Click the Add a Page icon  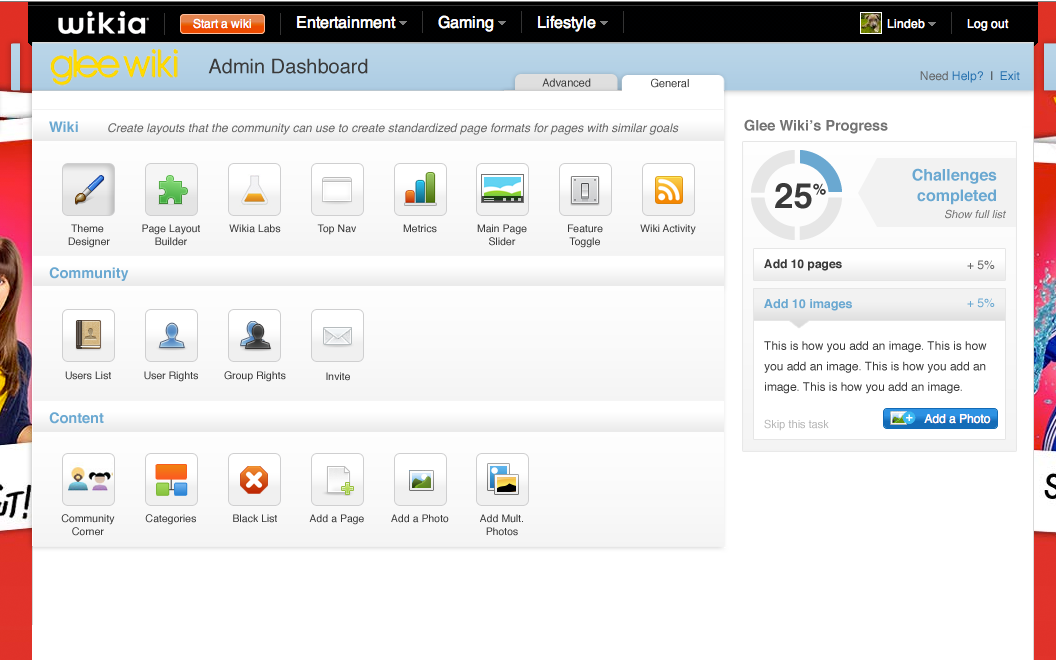[x=337, y=480]
